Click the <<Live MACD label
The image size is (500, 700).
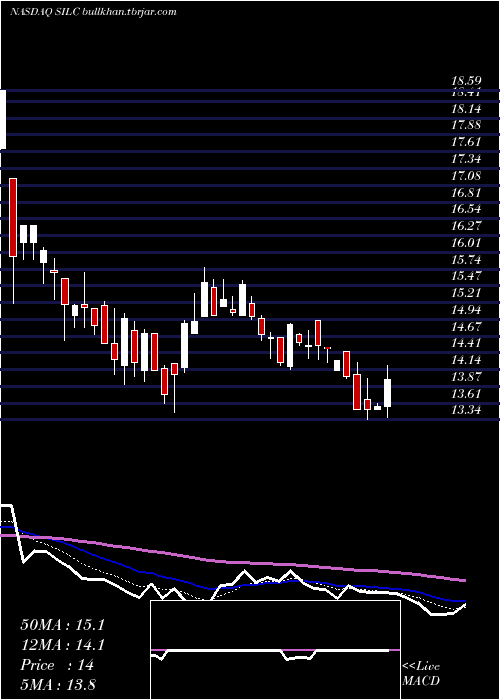(421, 673)
